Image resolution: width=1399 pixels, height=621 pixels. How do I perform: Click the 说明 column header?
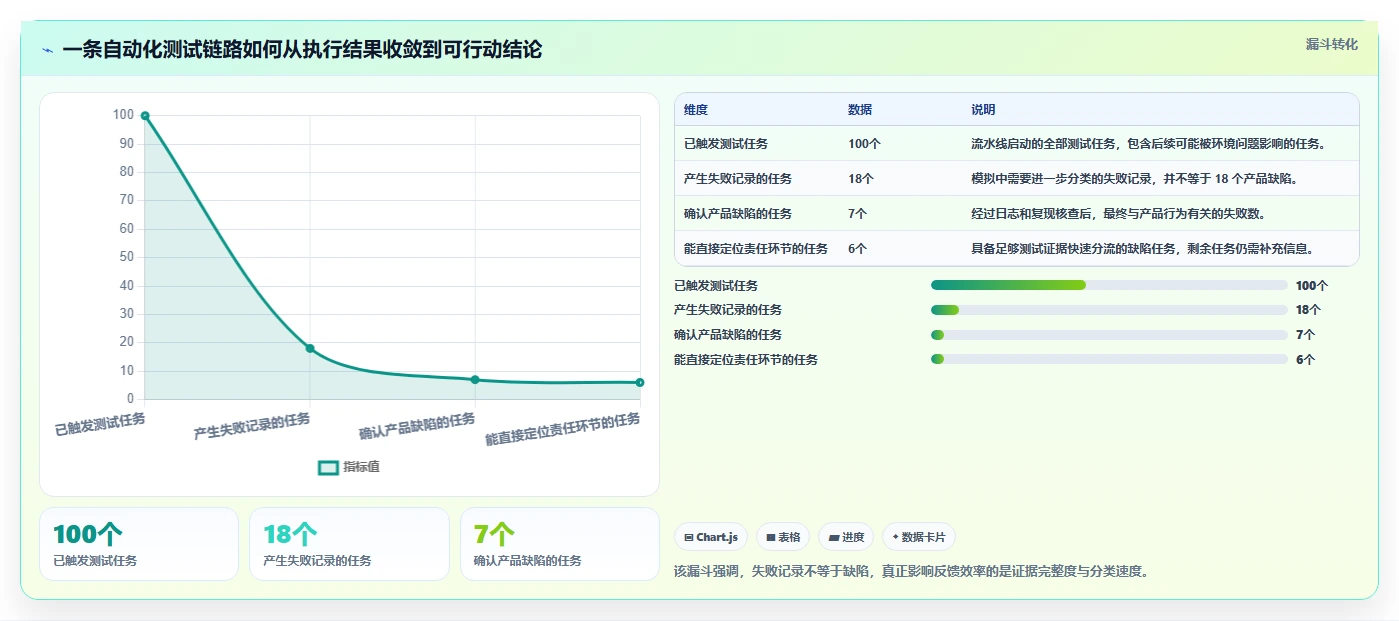(x=983, y=110)
